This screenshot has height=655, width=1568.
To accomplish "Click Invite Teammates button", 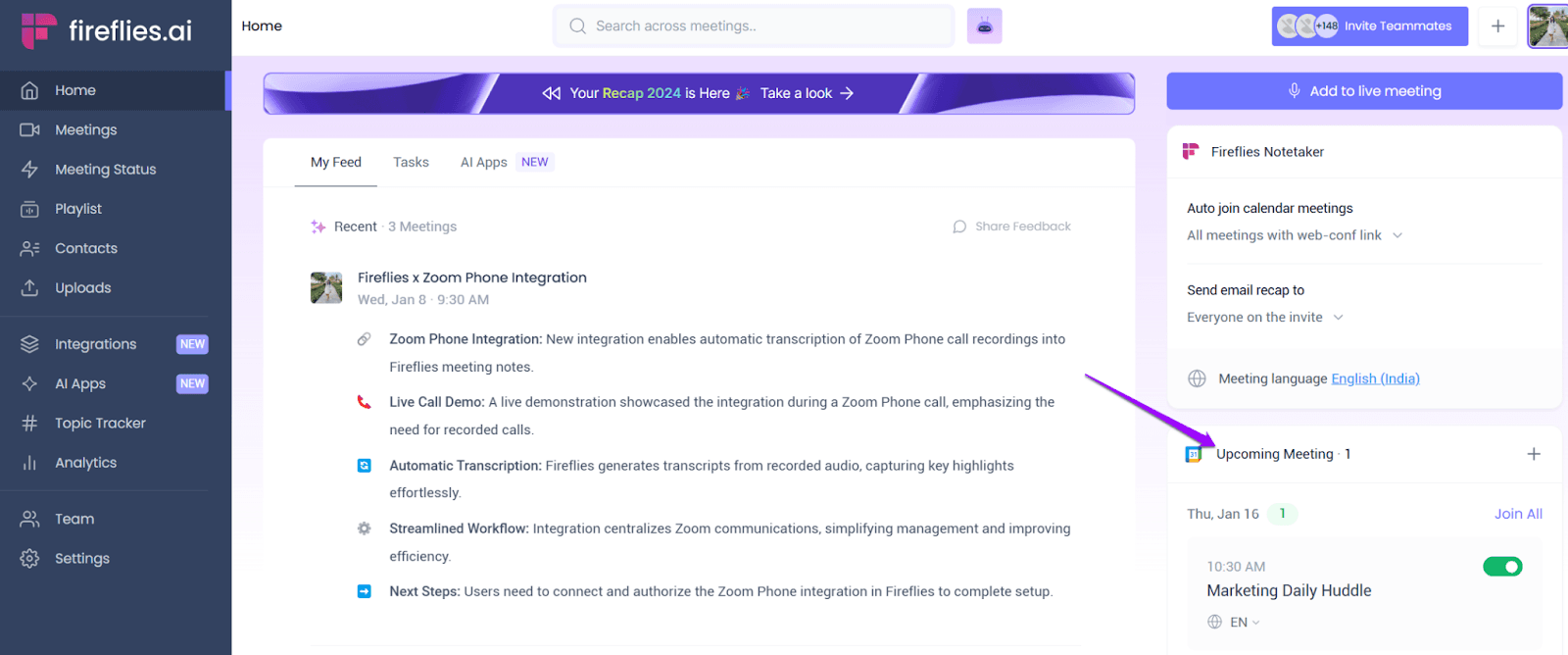I will click(x=1369, y=26).
